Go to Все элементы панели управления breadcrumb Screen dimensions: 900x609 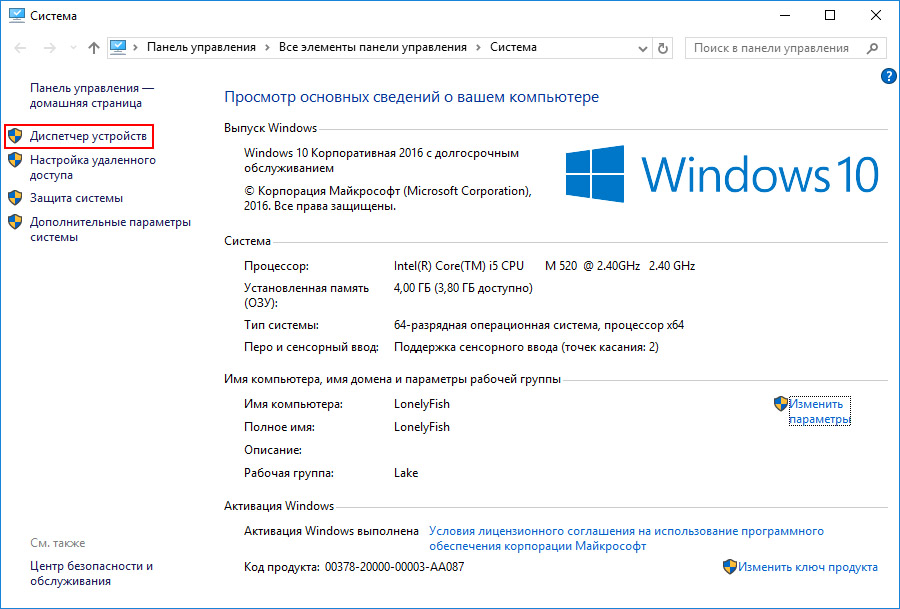click(373, 47)
